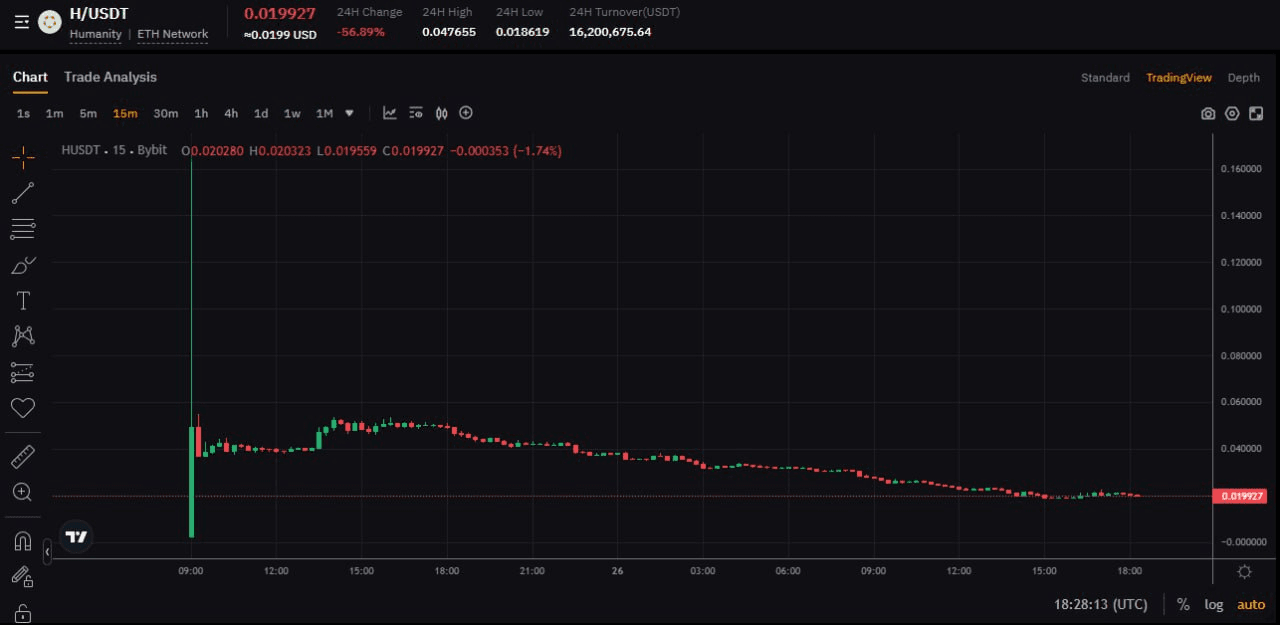
Task: Open timezone menu at 18:28:13 (UTC)
Action: tap(1100, 604)
